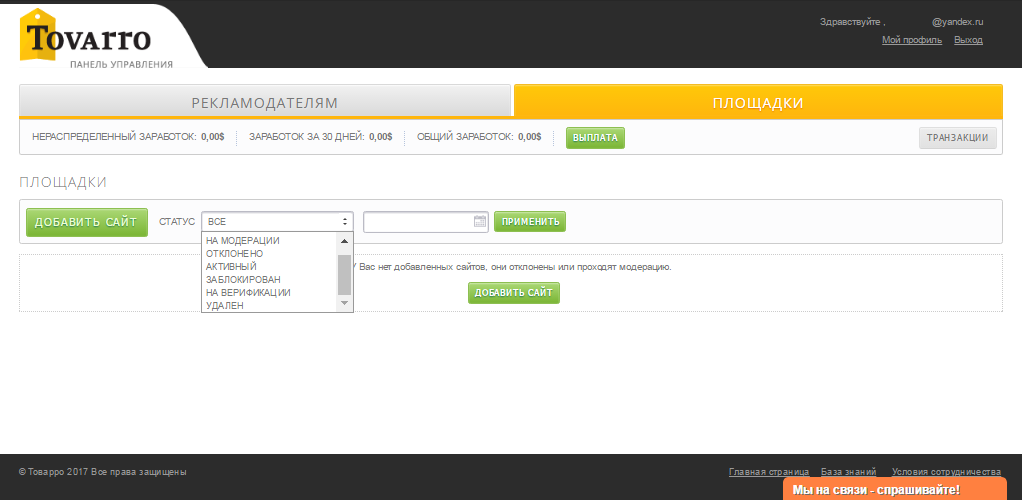Click the status list scrollbar thumb
The height and width of the screenshot is (500, 1022).
point(345,274)
